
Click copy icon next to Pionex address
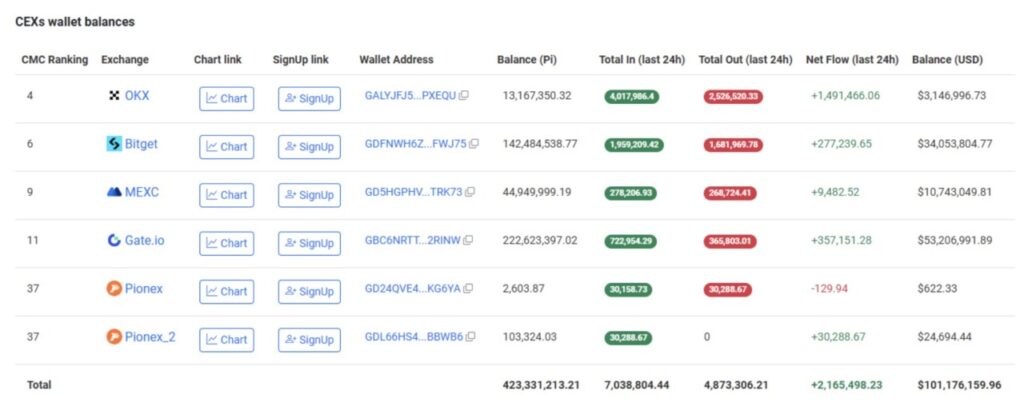pyautogui.click(x=468, y=289)
